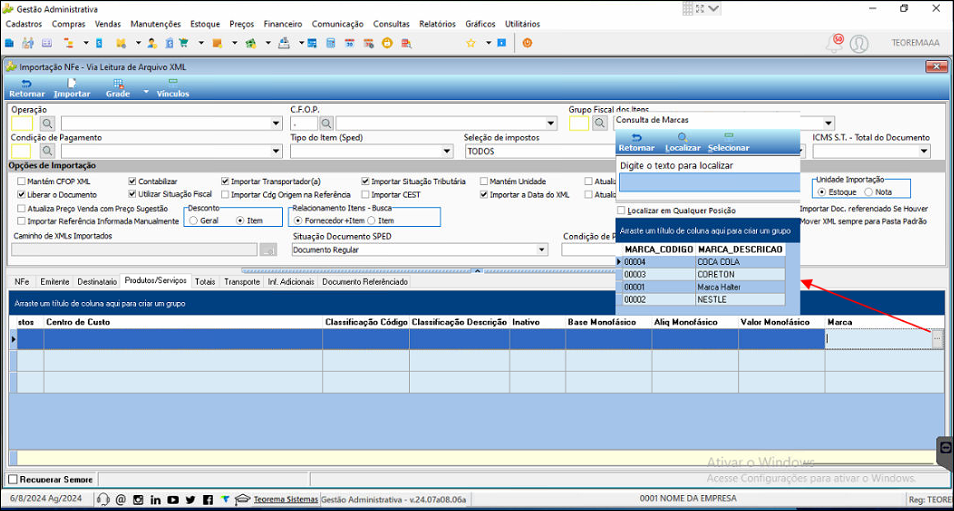The width and height of the screenshot is (954, 511).
Task: Click the Marca column header
Action: (x=884, y=322)
